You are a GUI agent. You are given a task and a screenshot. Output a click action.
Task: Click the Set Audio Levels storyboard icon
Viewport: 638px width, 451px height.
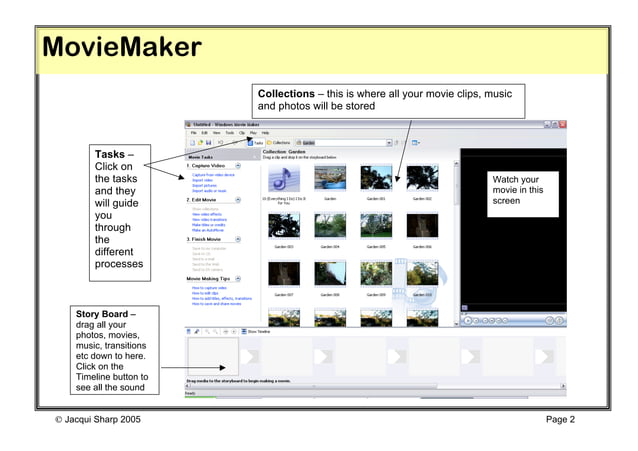(x=189, y=332)
